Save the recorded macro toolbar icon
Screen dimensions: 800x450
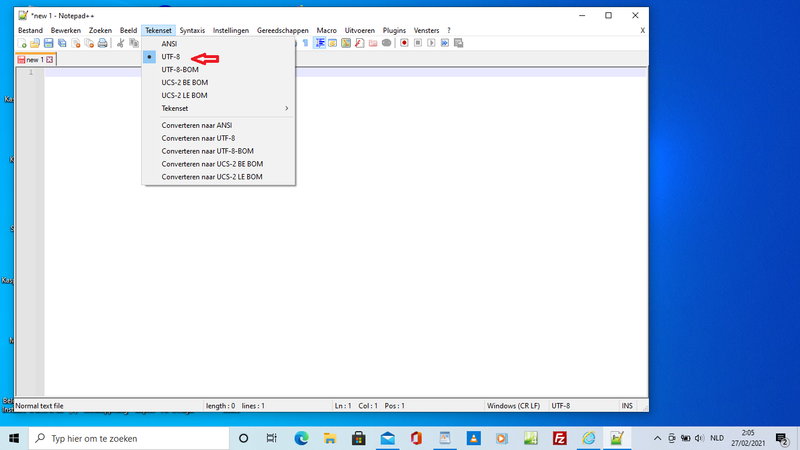(x=458, y=43)
